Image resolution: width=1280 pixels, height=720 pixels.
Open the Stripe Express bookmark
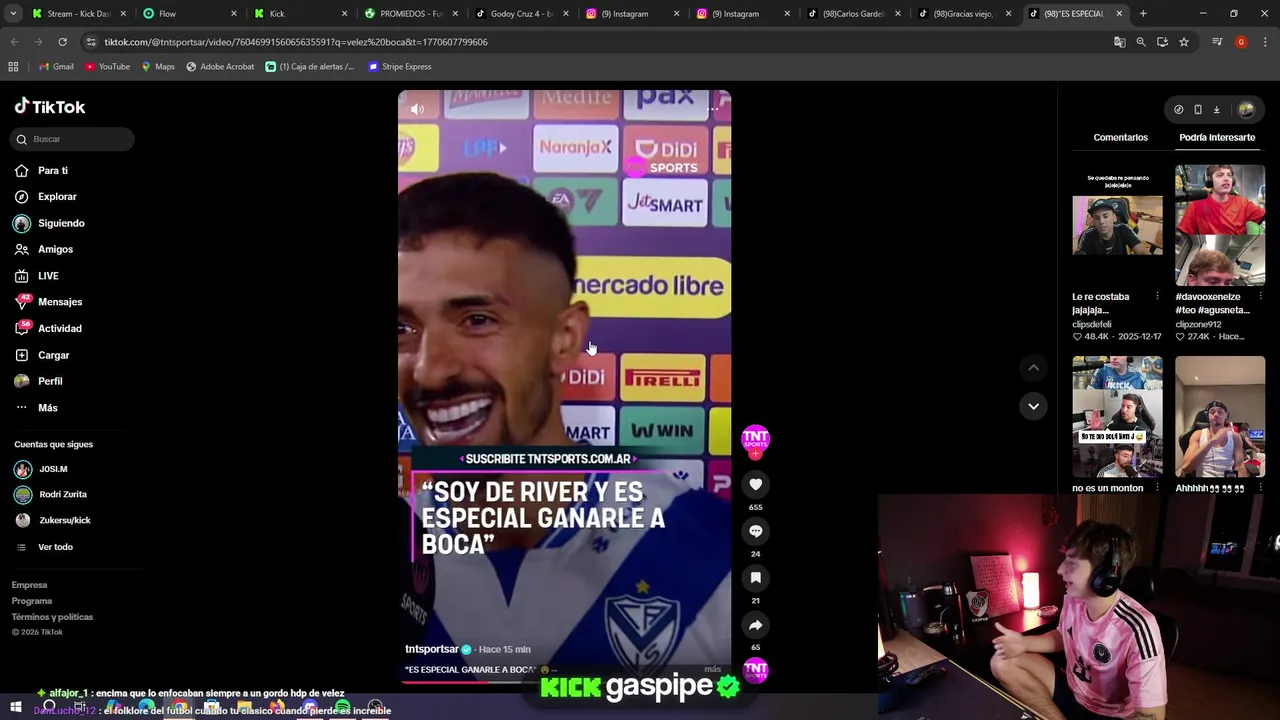click(399, 66)
